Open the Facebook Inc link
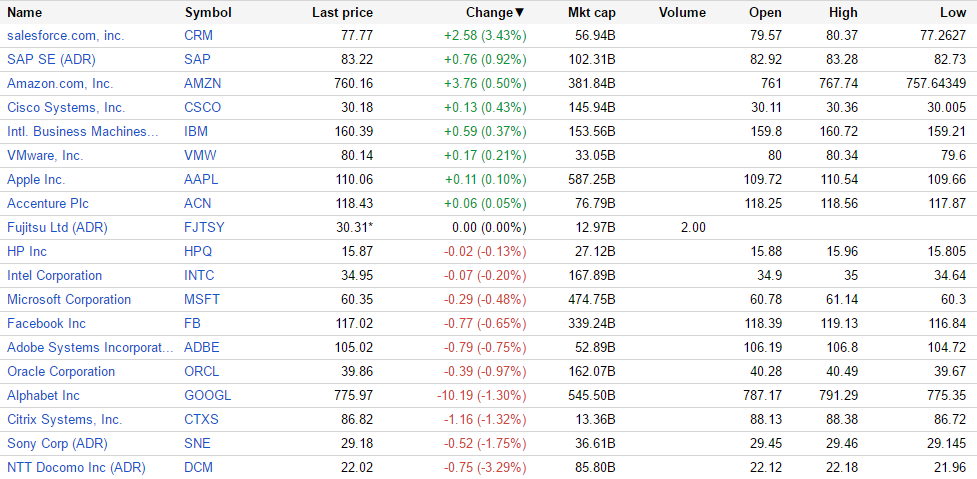This screenshot has width=977, height=479. [x=46, y=323]
